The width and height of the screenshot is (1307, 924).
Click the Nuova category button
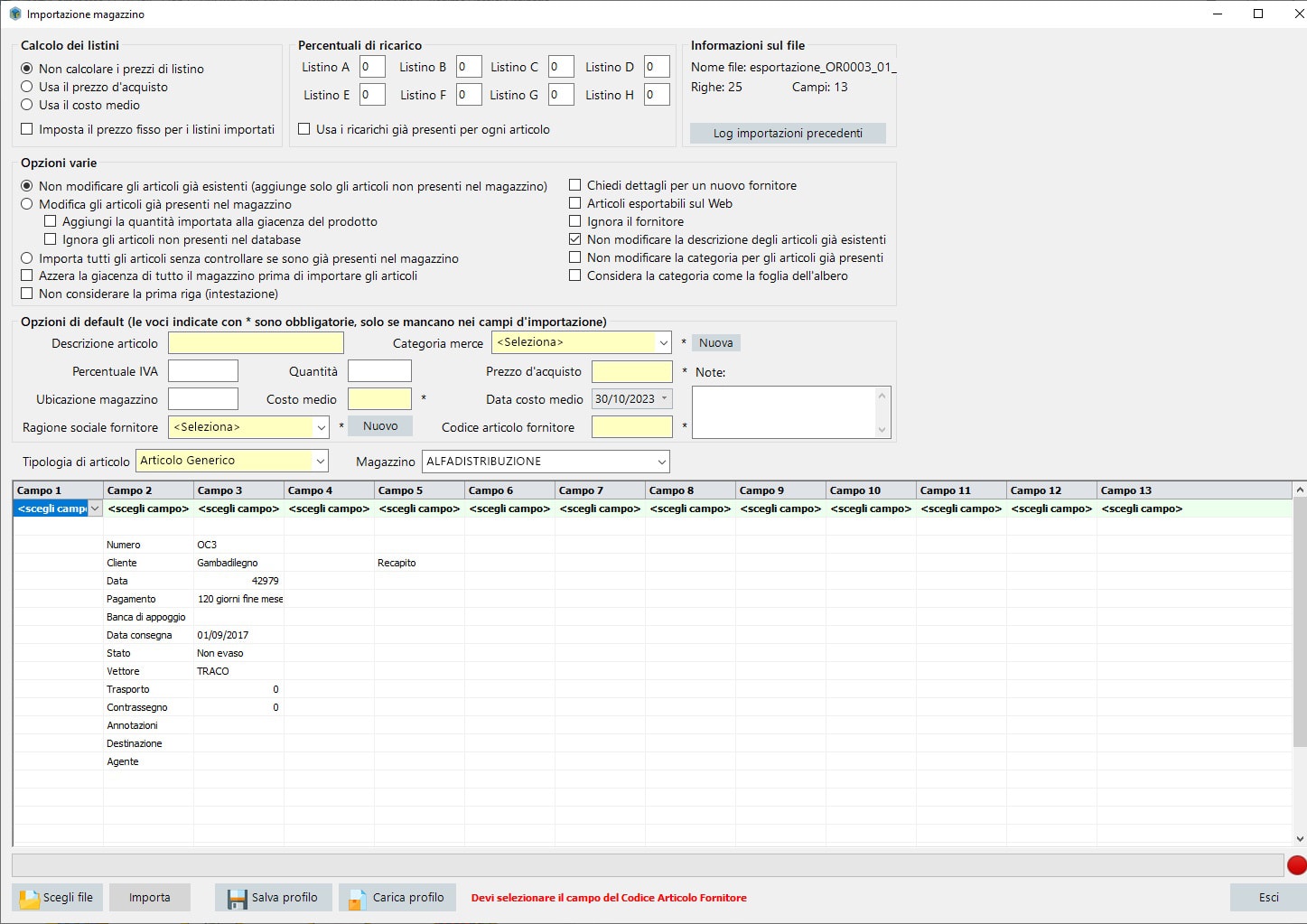[716, 343]
